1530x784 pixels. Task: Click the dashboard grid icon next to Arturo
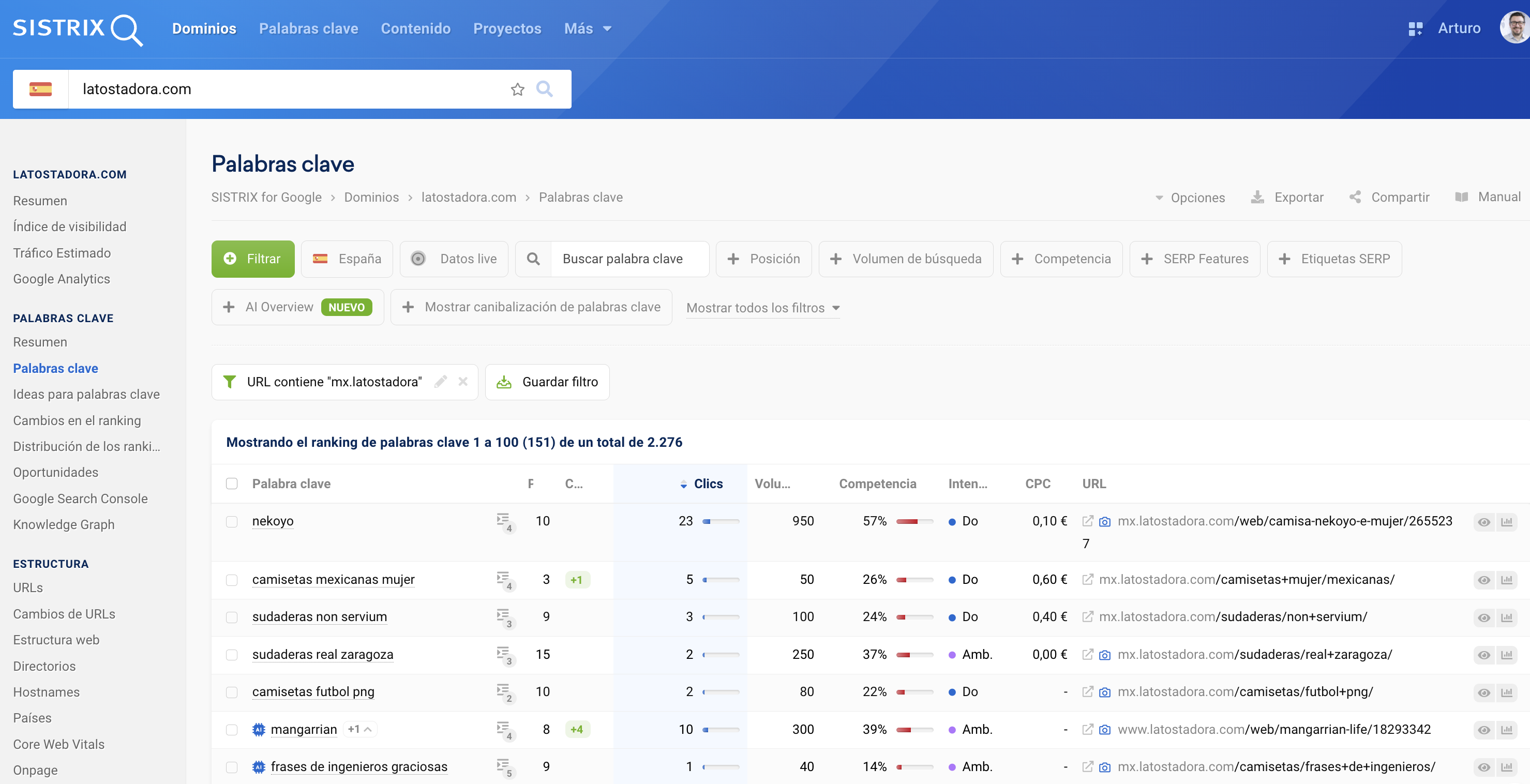pos(1415,28)
